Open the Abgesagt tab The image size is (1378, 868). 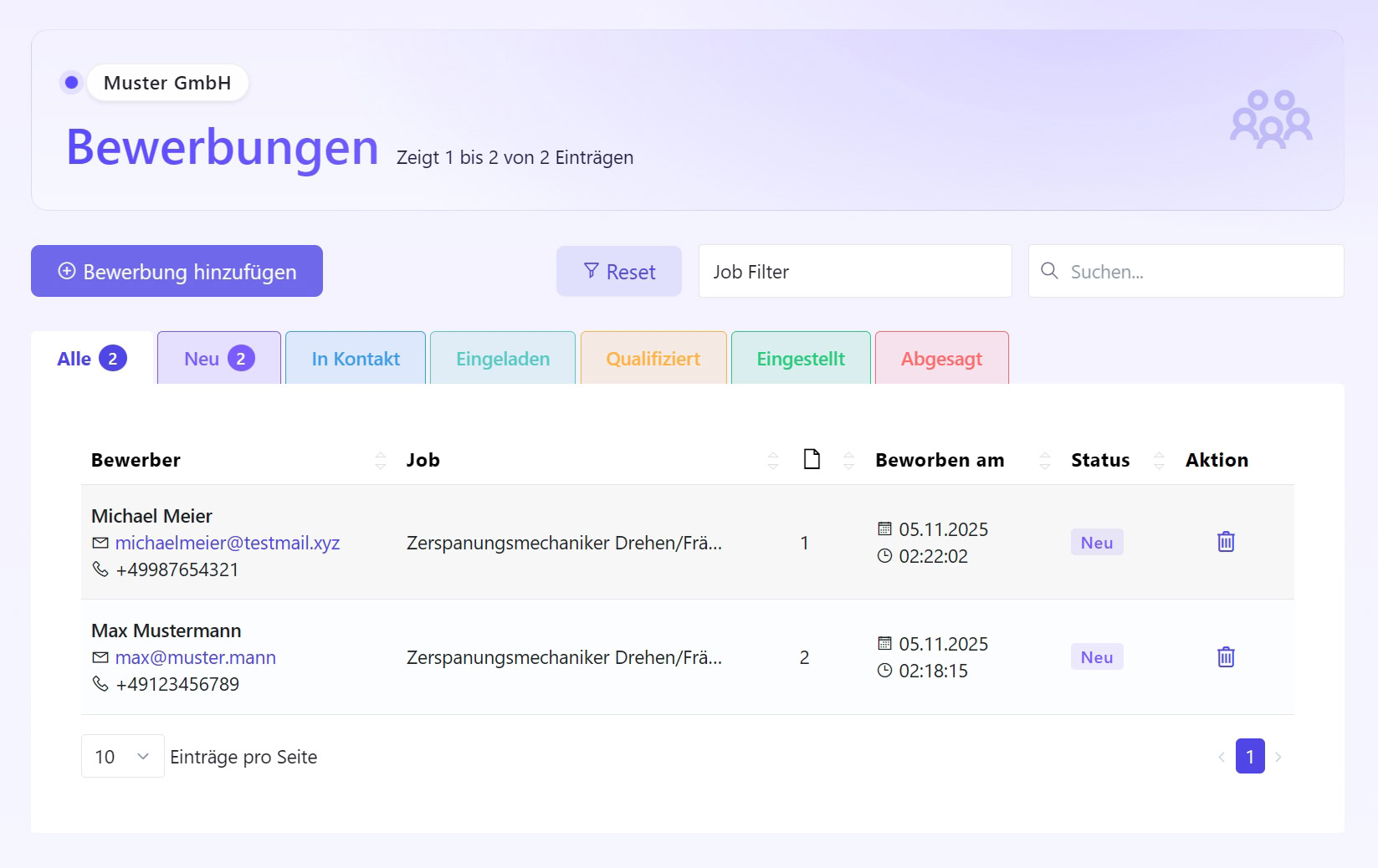point(941,358)
